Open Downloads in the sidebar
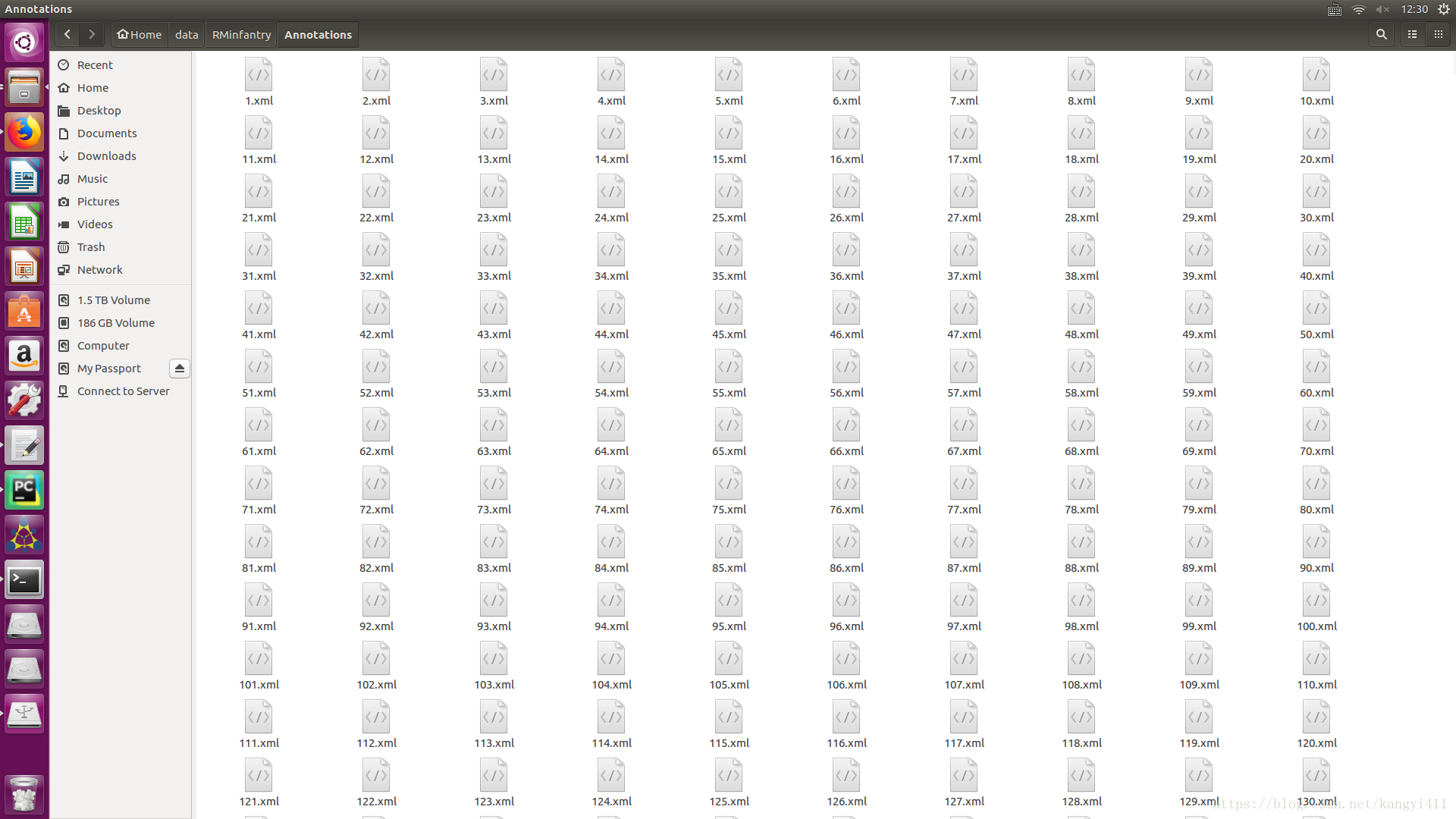The image size is (1456, 819). (121, 156)
